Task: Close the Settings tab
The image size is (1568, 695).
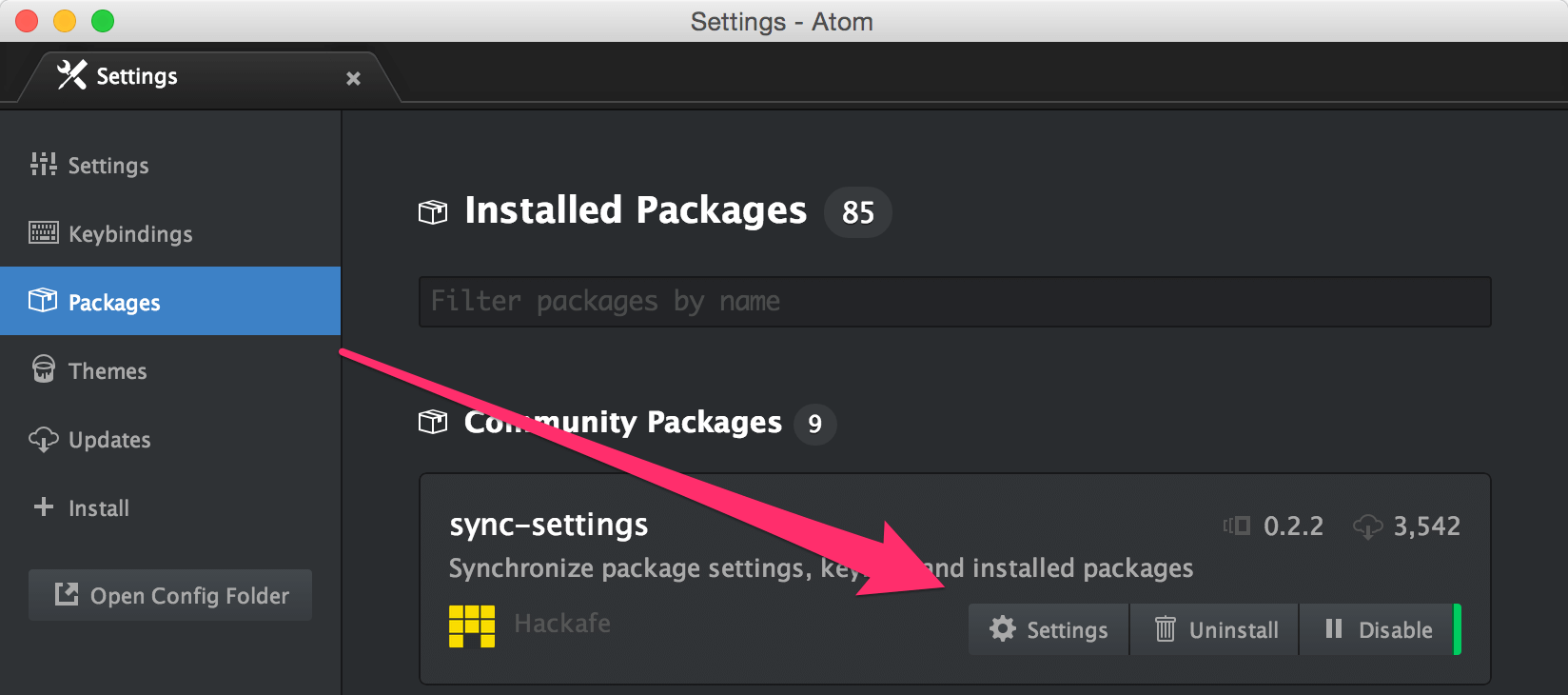Action: pyautogui.click(x=353, y=78)
